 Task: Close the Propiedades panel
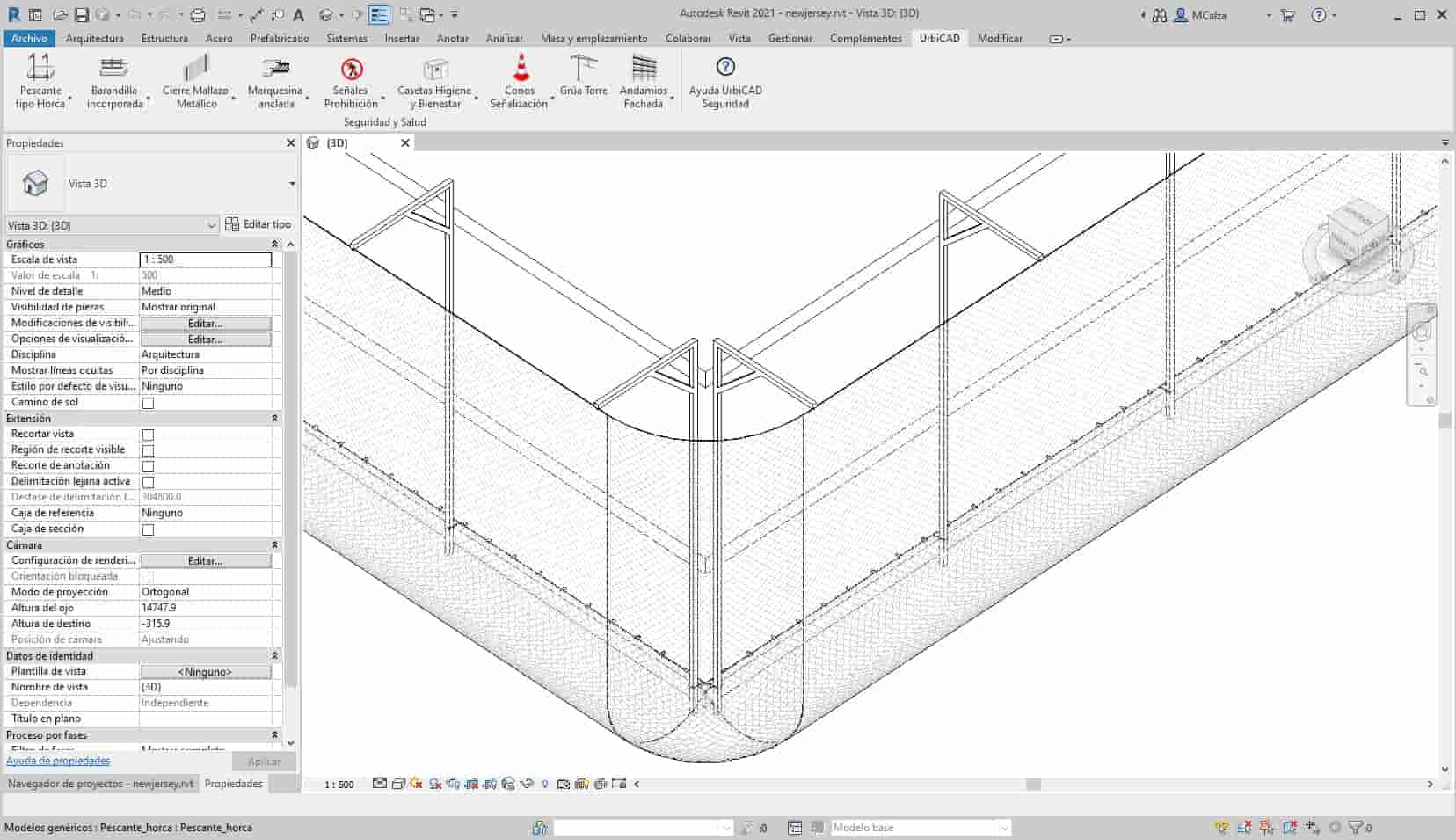click(x=291, y=142)
